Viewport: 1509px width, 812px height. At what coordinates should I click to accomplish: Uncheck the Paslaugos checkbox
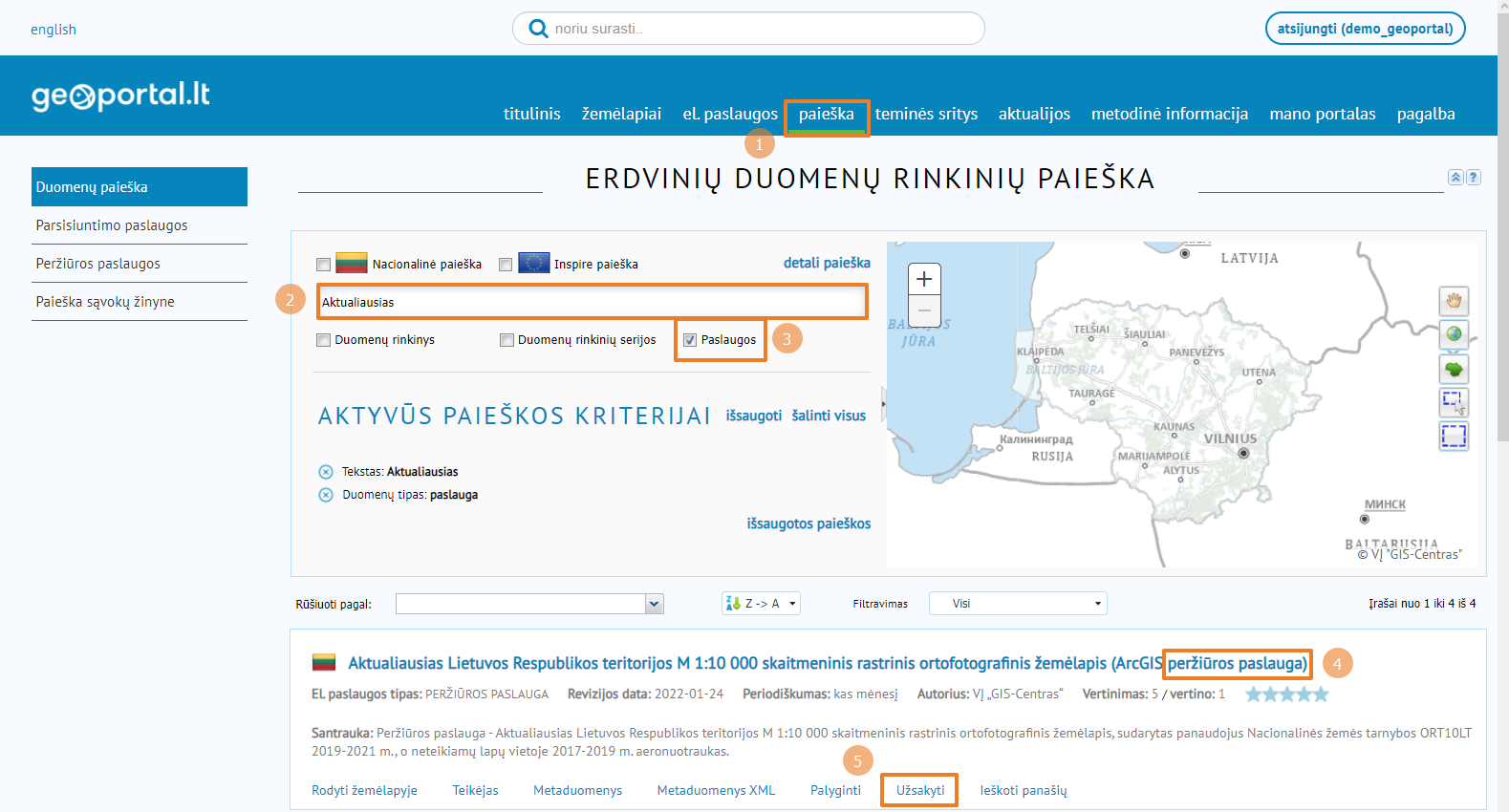(x=690, y=340)
